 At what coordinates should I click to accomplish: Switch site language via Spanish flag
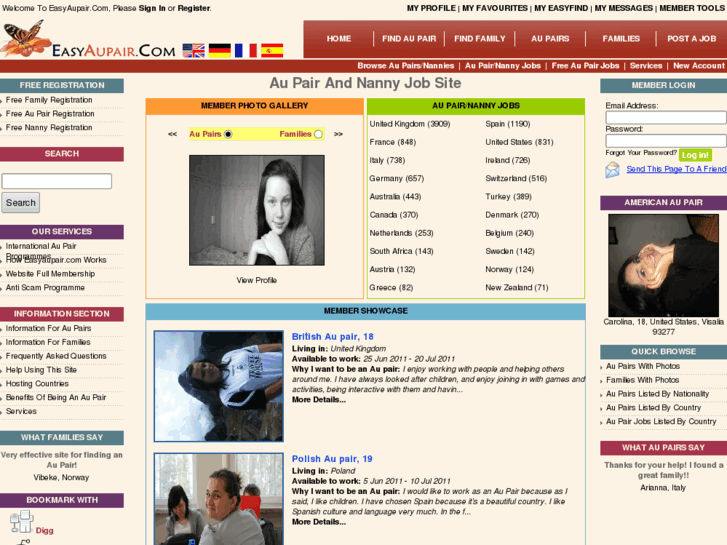[272, 51]
